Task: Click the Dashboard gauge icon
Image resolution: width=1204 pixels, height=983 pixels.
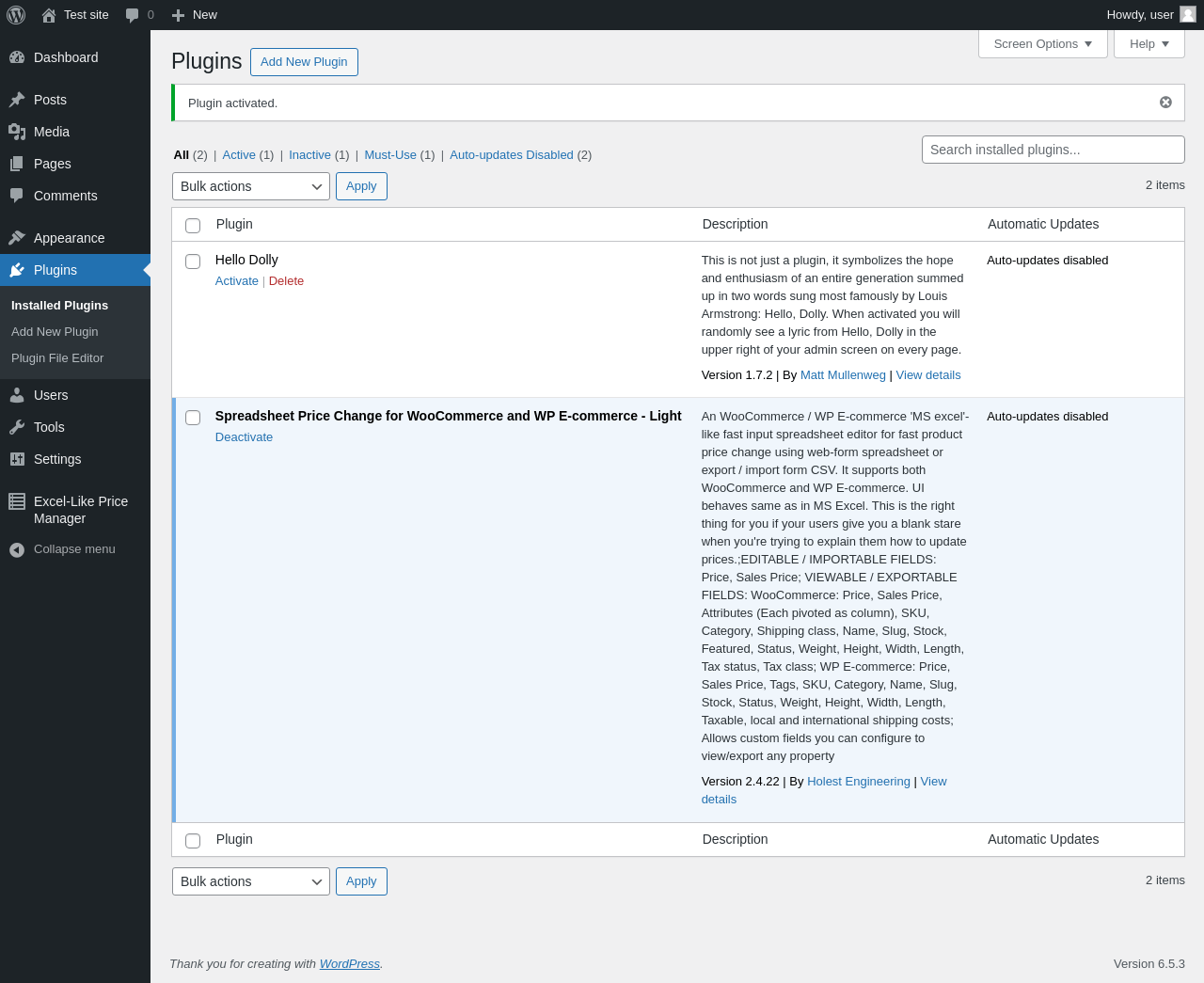Action: tap(17, 57)
